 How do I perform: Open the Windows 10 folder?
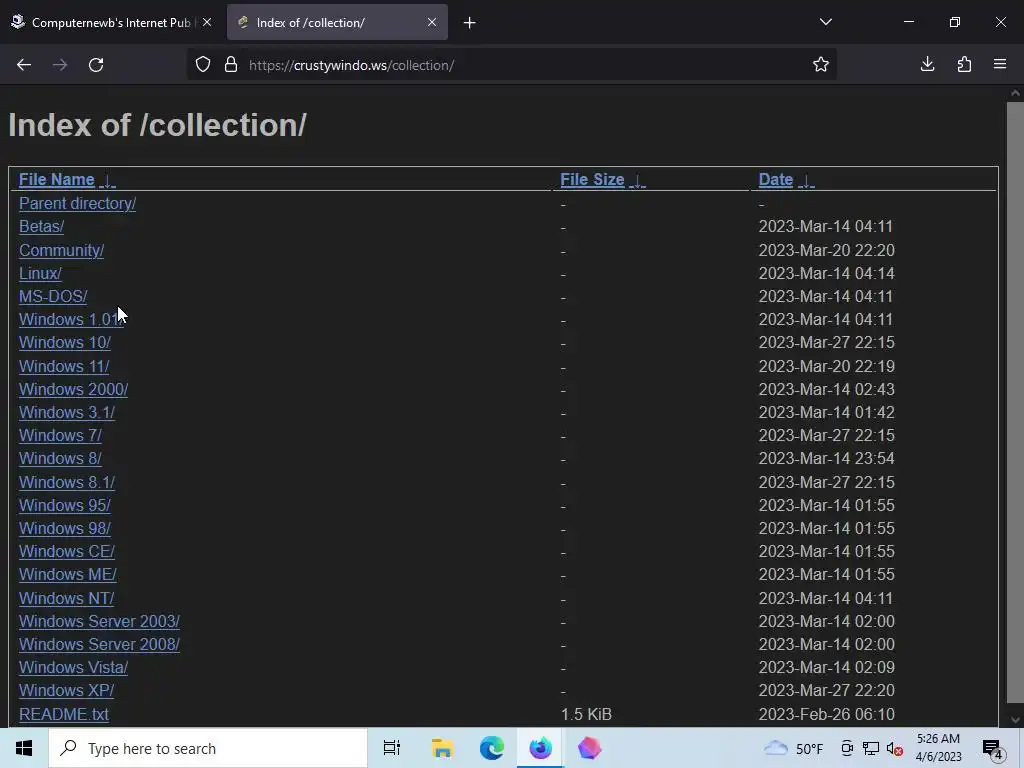coord(65,342)
